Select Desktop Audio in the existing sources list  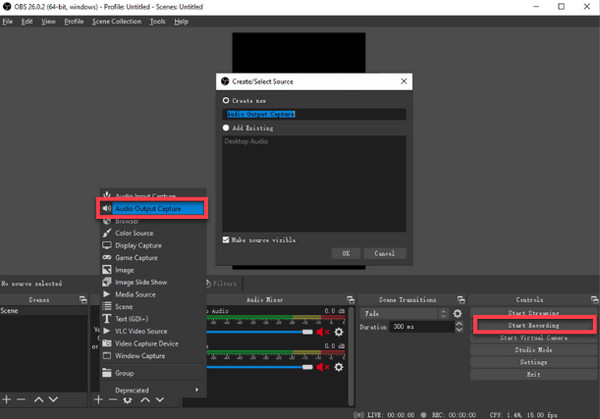(246, 141)
